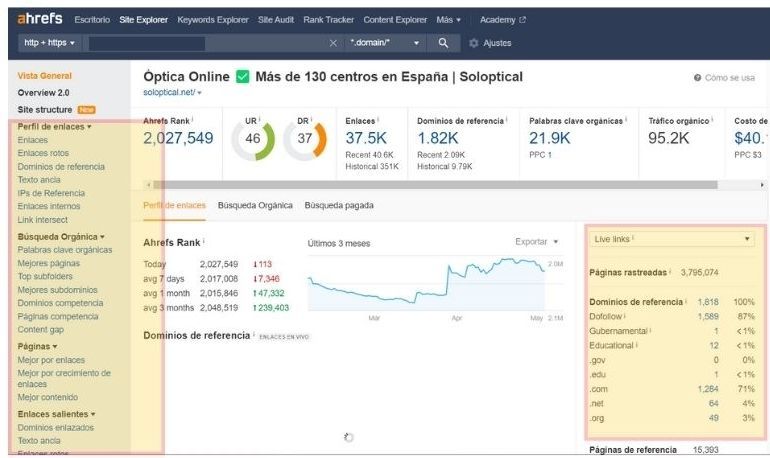Collapse the Perfil de enlaces sidebar section
The width and height of the screenshot is (770, 458).
pos(55,126)
